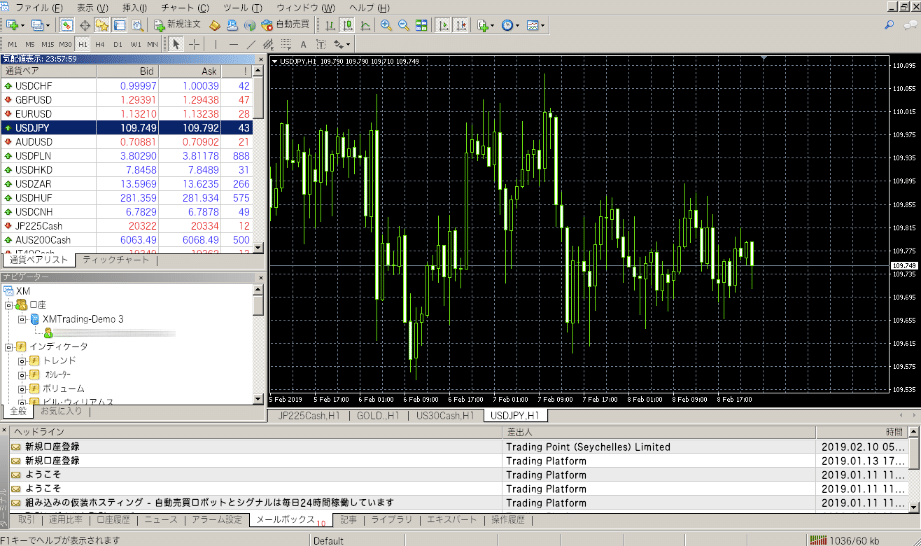Select the crosshair tool

tap(194, 44)
